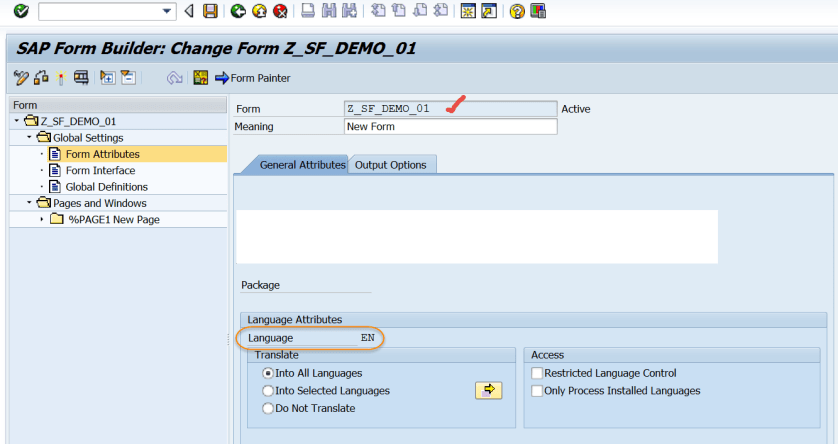
Task: Open Form Painter
Action: pos(253,78)
